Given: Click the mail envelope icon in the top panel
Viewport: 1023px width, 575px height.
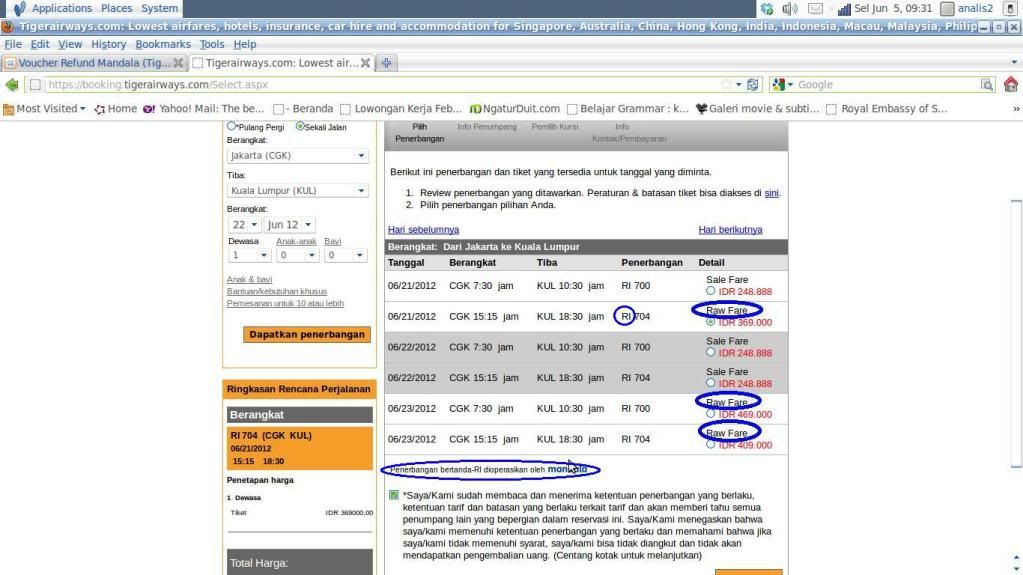Looking at the screenshot, I should point(816,8).
